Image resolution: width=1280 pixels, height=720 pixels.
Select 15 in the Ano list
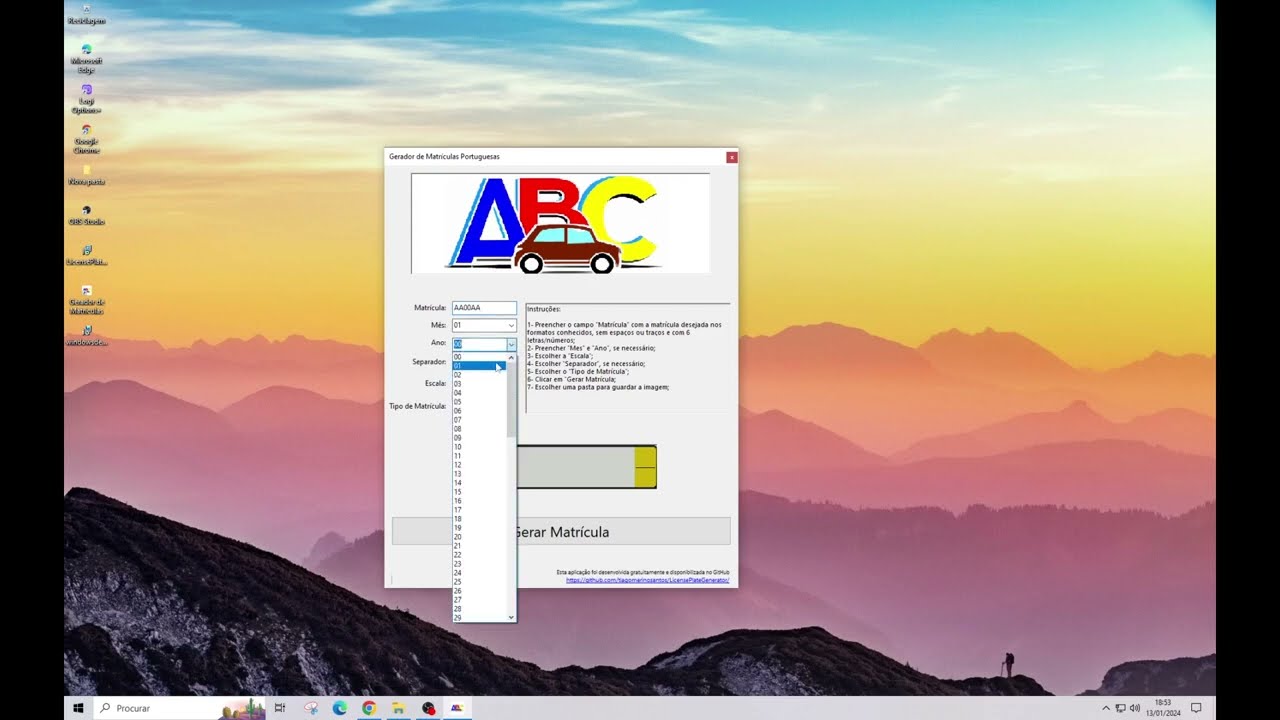480,492
